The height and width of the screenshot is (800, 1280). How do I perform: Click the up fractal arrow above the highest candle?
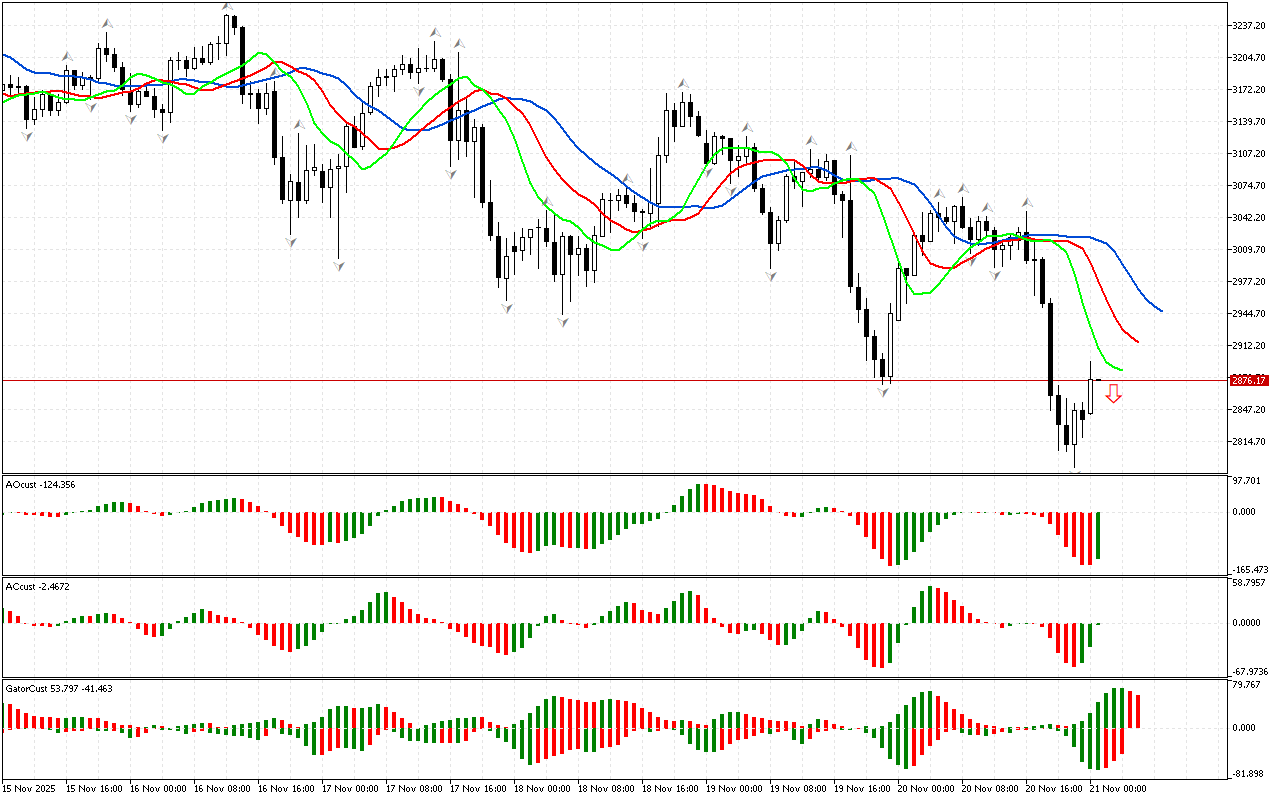[x=228, y=8]
